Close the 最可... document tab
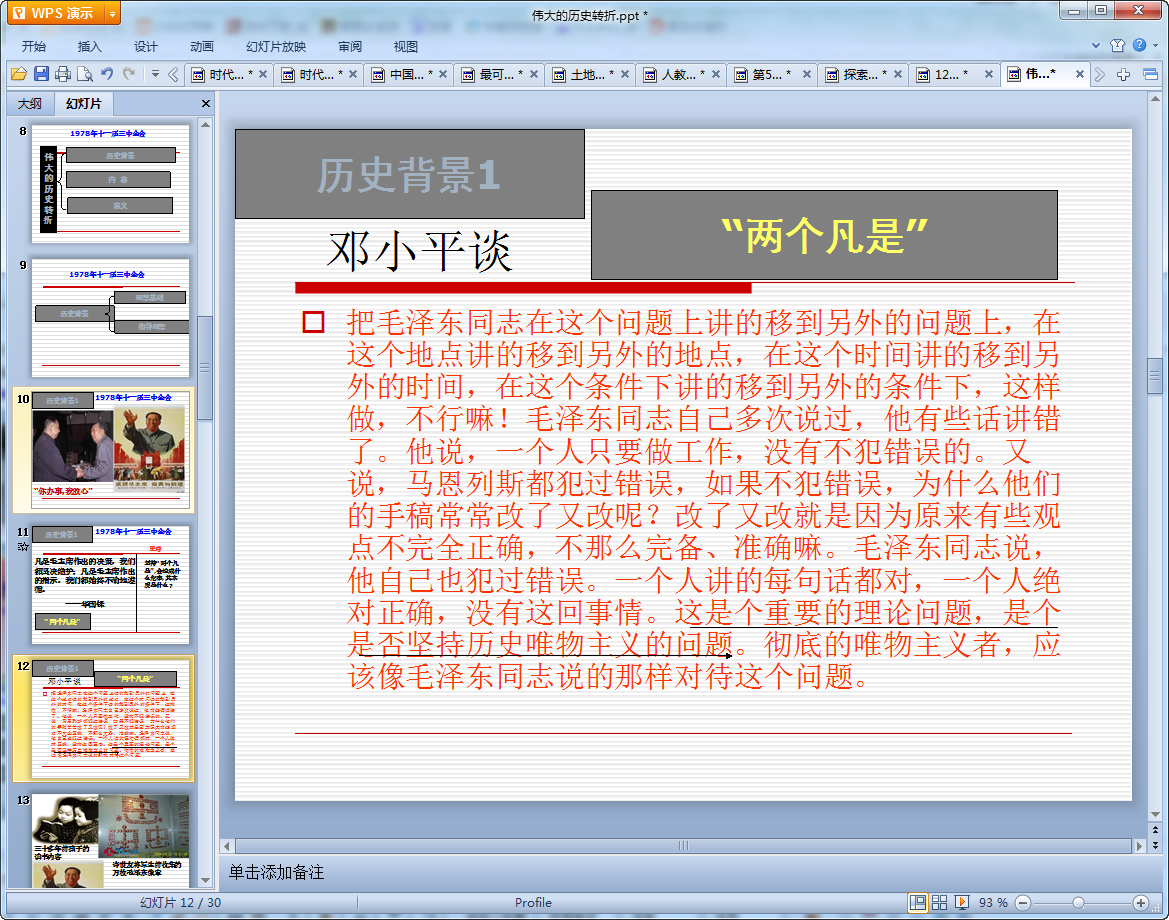1169x920 pixels. point(534,75)
